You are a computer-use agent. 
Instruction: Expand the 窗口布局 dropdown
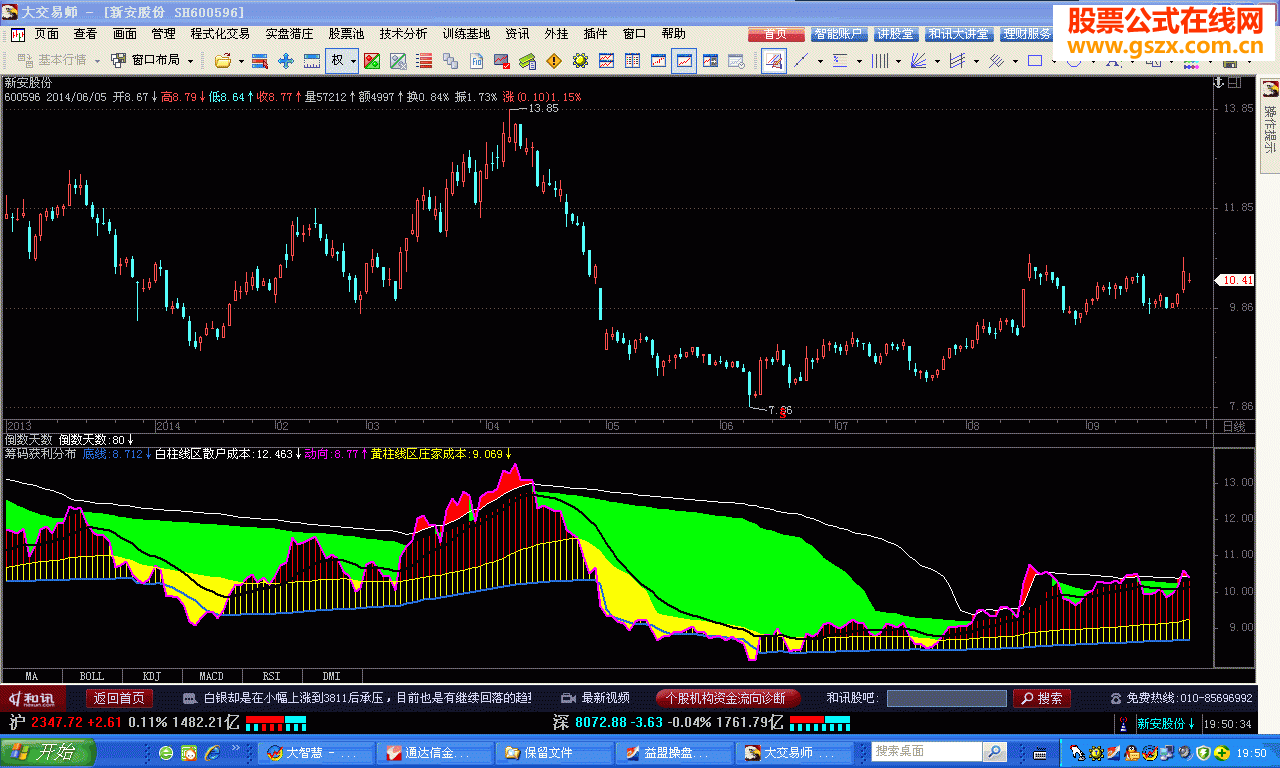(191, 60)
